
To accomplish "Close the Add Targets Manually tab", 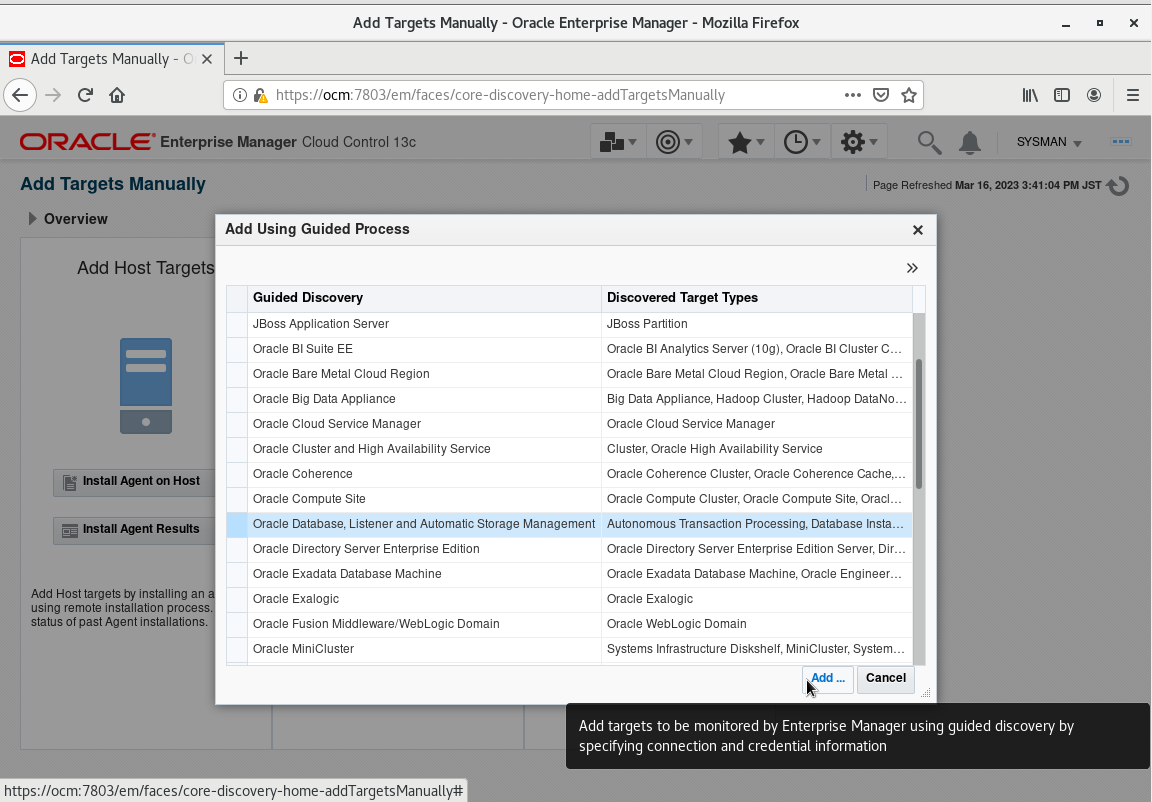I will 207,59.
